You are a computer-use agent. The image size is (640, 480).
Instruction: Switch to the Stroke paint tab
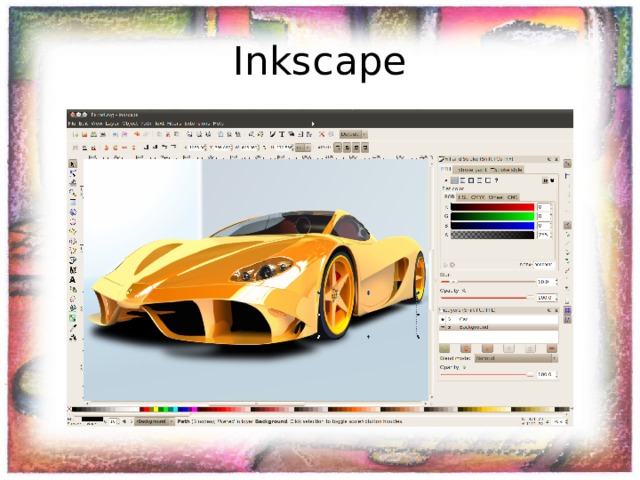point(471,169)
